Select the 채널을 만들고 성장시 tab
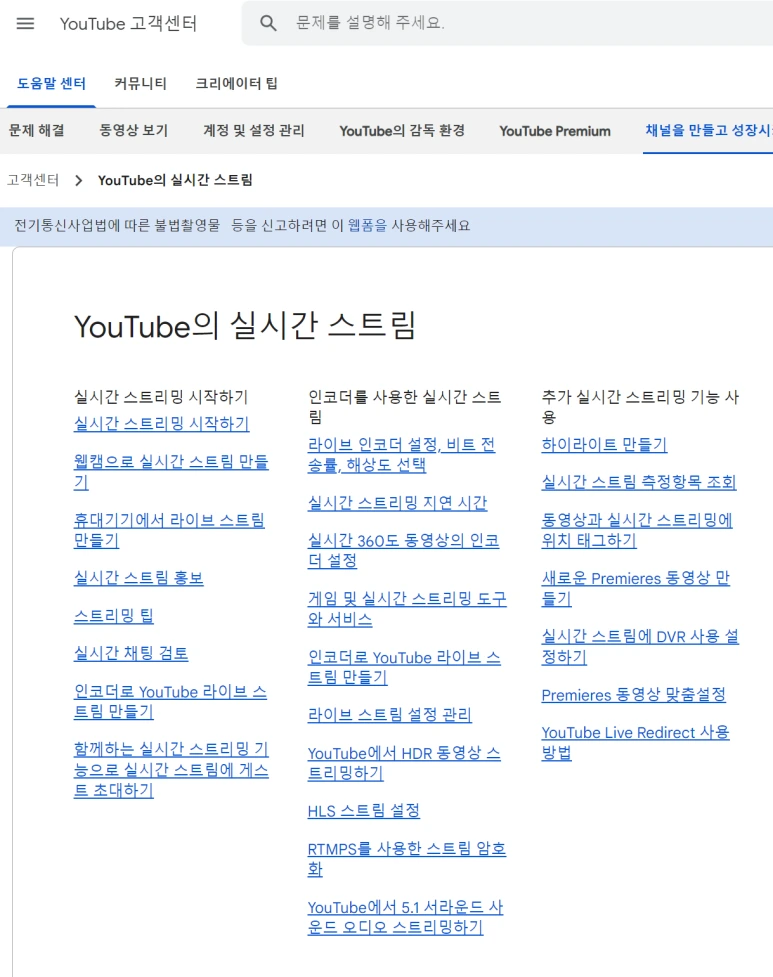This screenshot has width=773, height=977. [x=709, y=130]
